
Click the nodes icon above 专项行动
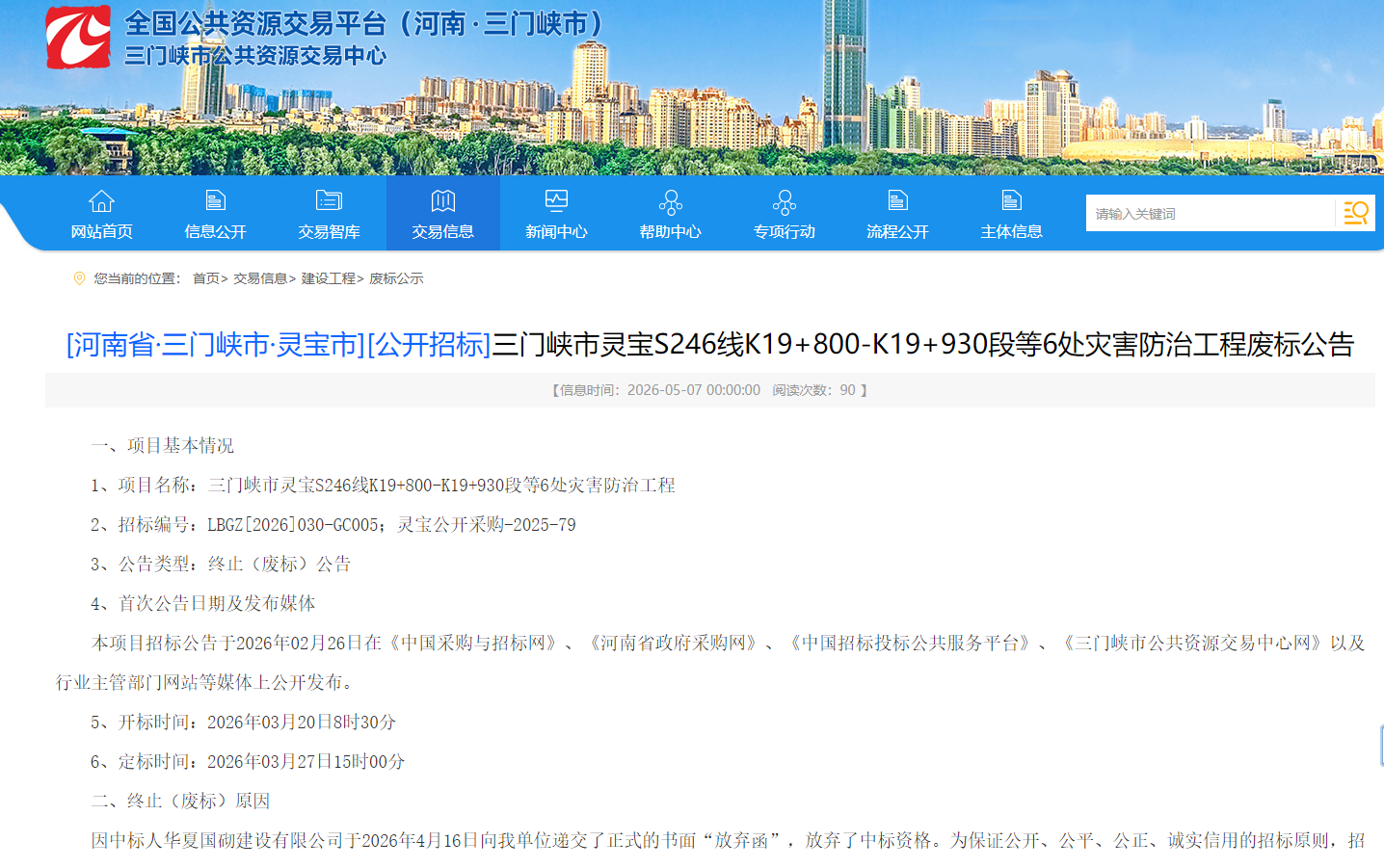point(784,202)
